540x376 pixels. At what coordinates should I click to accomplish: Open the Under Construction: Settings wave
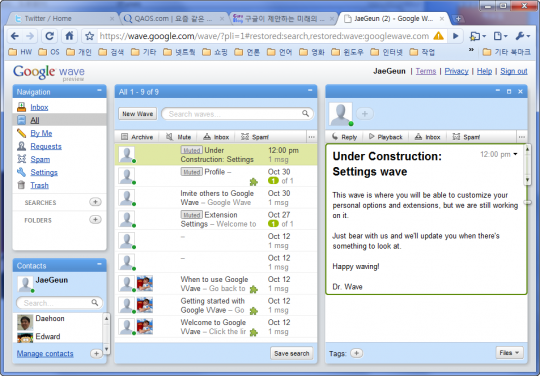216,155
